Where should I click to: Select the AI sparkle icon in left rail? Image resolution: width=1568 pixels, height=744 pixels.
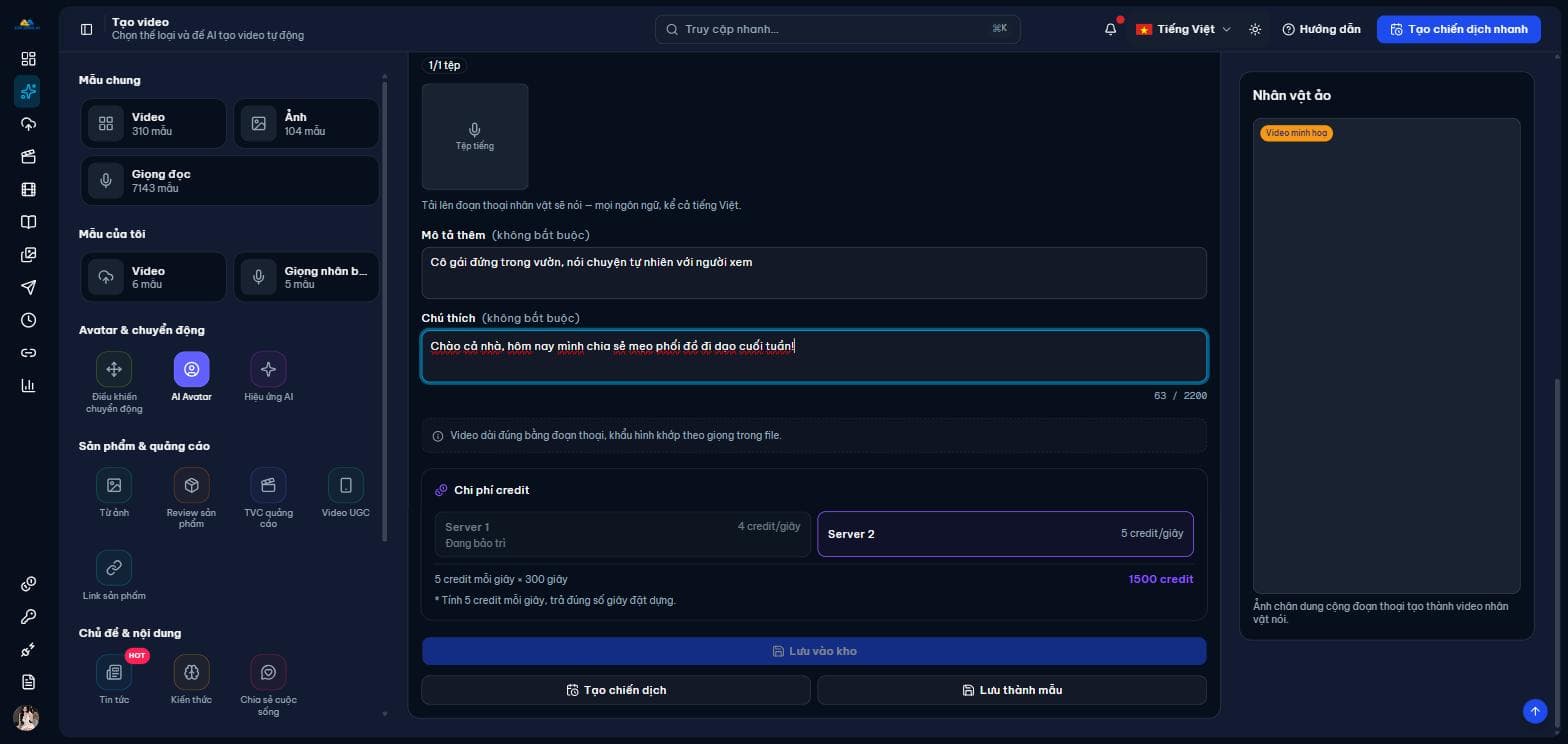pyautogui.click(x=28, y=91)
